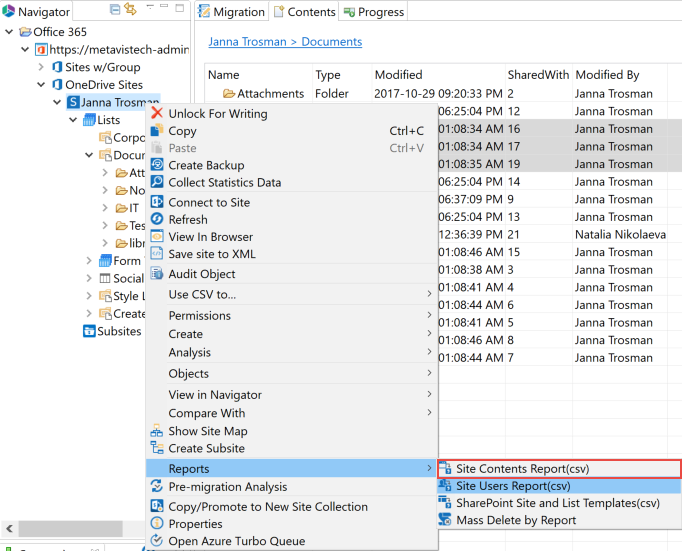This screenshot has height=551, width=682.
Task: Choose Pre-migration Analysis from context menu
Action: (x=227, y=487)
